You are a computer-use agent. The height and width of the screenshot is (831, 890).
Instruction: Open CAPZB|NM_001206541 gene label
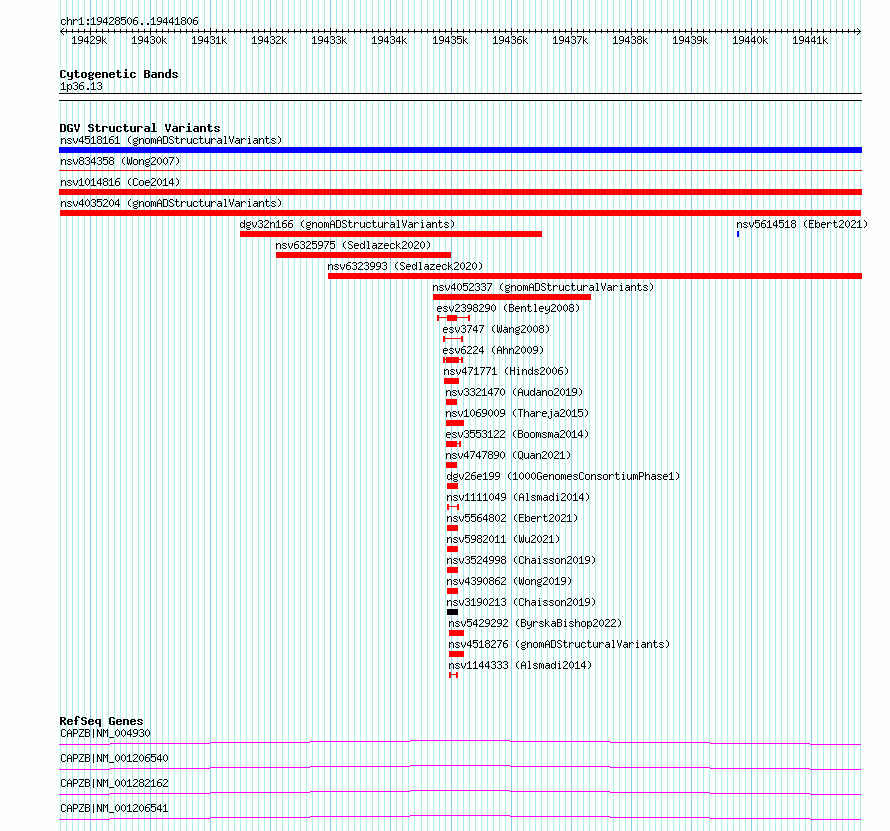tap(114, 808)
